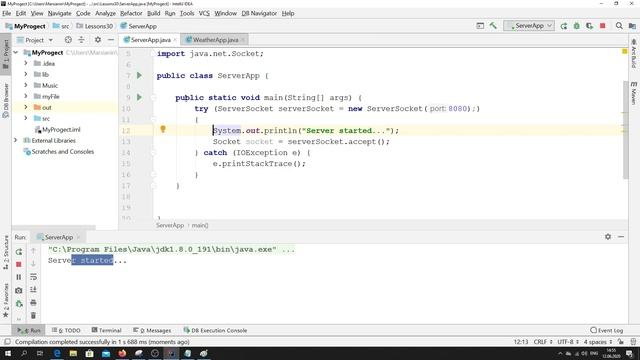The height and width of the screenshot is (360, 640).
Task: Open the Build menu
Action: pyautogui.click(x=153, y=13)
